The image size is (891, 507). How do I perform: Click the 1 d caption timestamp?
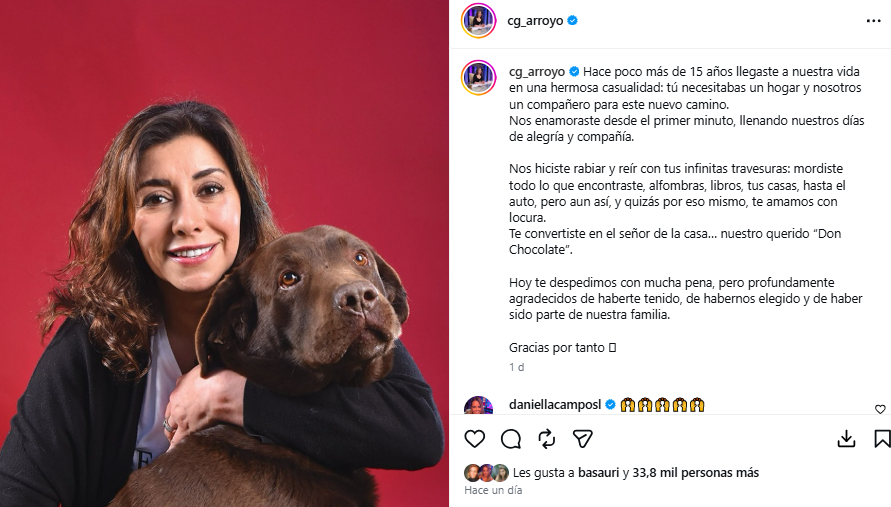pyautogui.click(x=517, y=367)
